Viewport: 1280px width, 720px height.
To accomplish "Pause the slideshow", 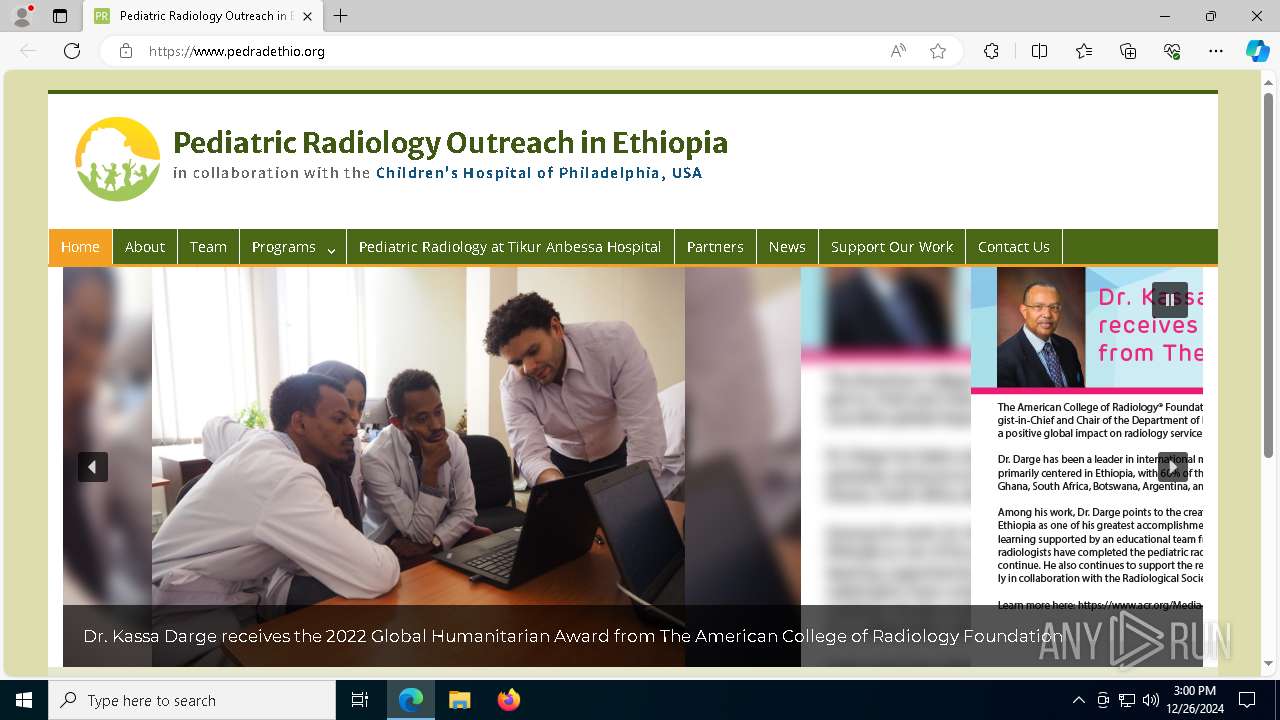I will tap(1170, 300).
